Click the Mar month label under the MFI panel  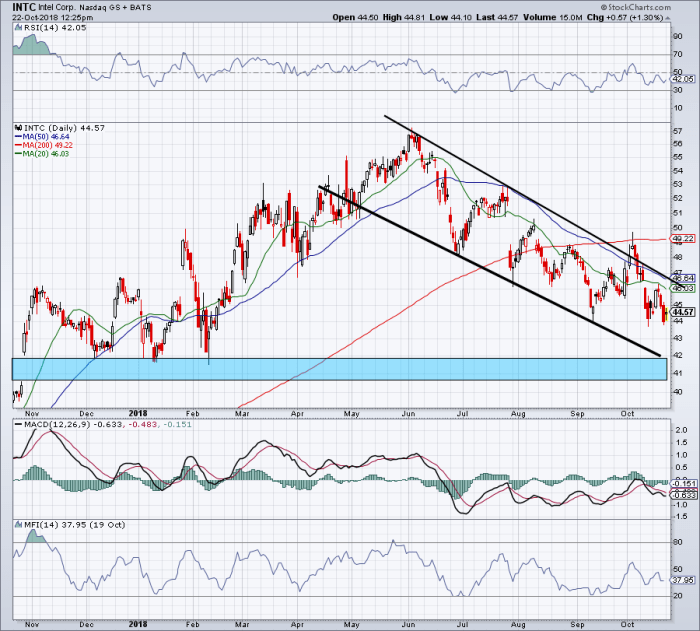pos(242,624)
